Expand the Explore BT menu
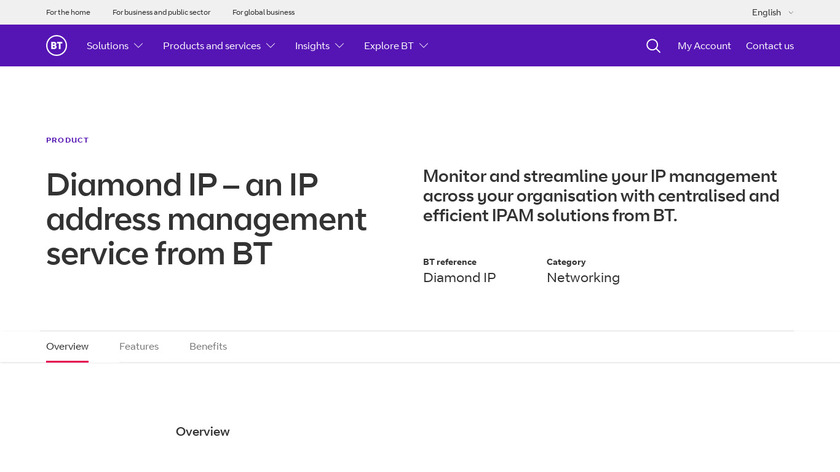The width and height of the screenshot is (840, 472). [x=396, y=46]
